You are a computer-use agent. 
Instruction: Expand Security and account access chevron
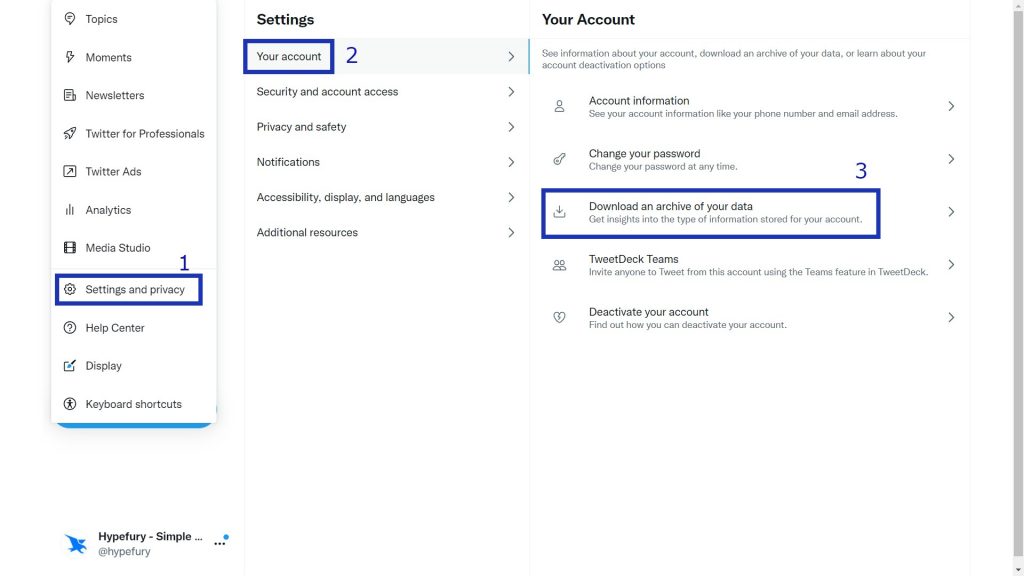click(511, 92)
